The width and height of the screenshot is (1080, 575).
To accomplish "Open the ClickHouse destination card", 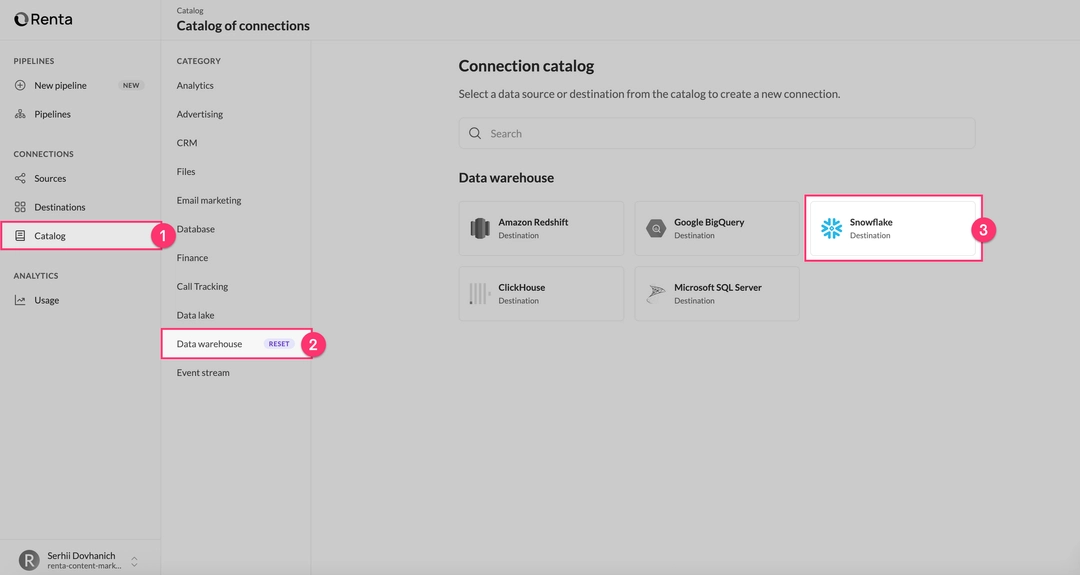I will click(541, 294).
